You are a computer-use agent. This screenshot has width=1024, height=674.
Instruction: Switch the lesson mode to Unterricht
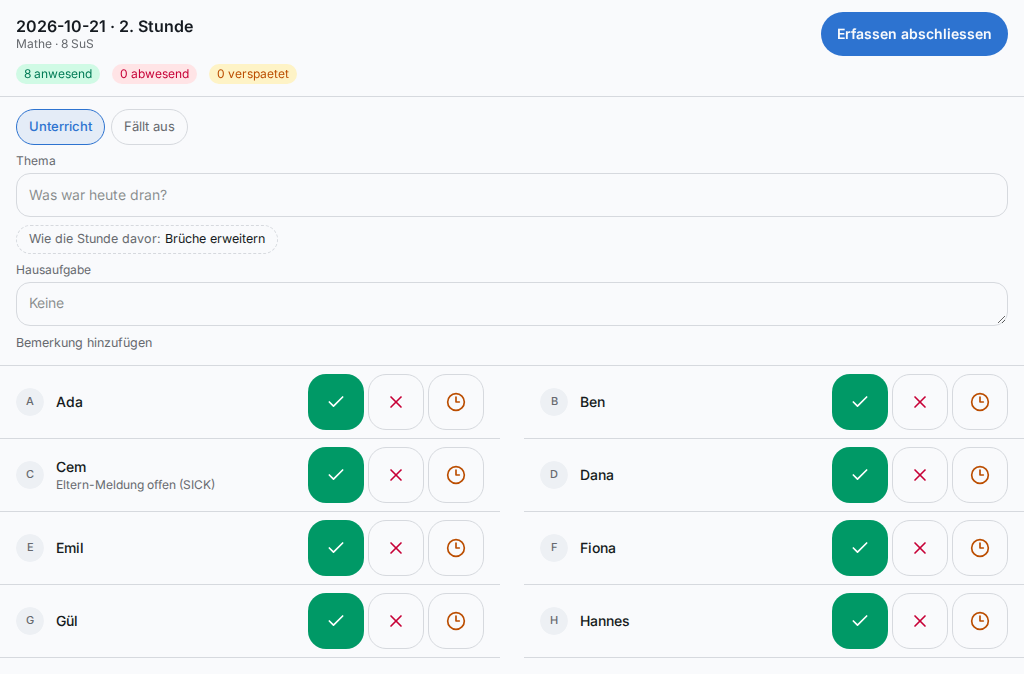[x=60, y=127]
